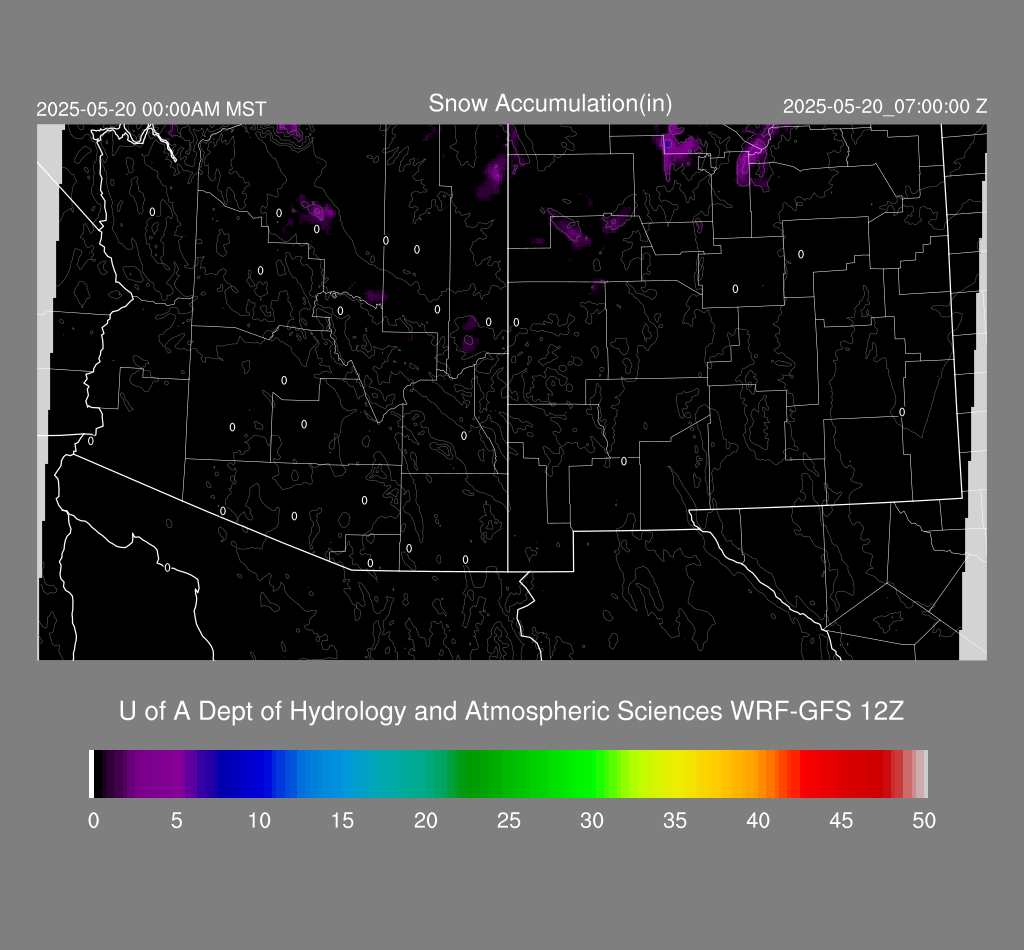Screen dimensions: 1024x950
Task: Click the colorbar label '5'
Action: pos(176,821)
